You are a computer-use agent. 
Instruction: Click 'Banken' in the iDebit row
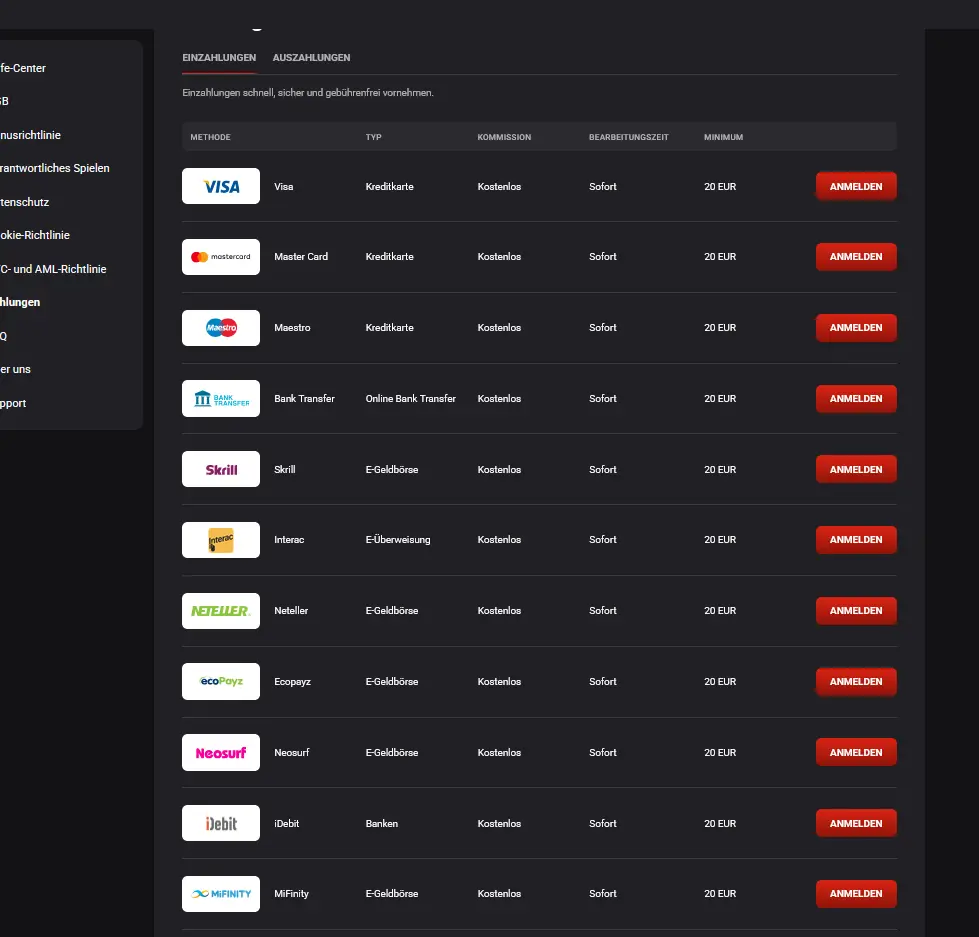tap(382, 823)
